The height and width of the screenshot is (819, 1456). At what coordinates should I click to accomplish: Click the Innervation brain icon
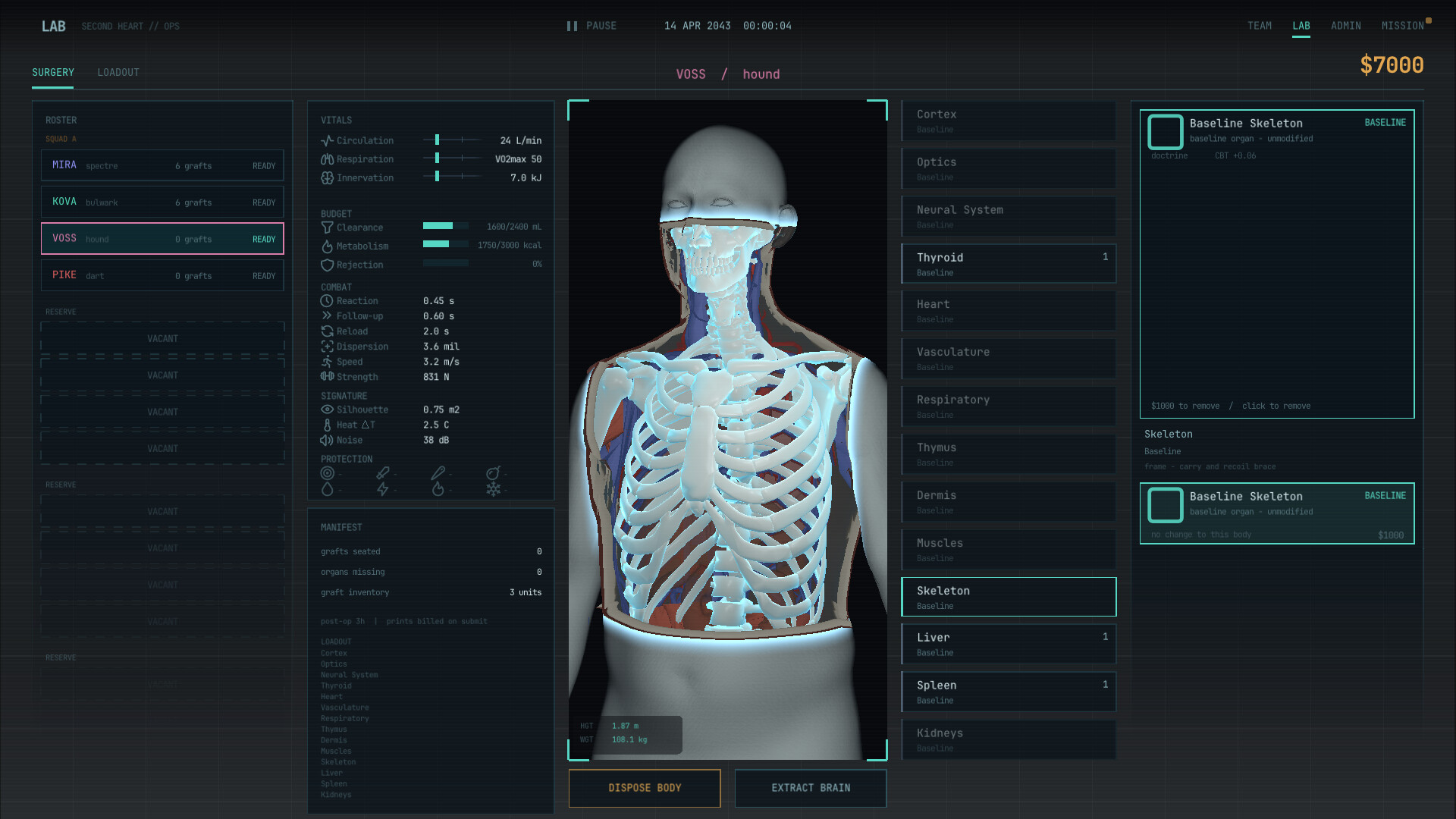pyautogui.click(x=327, y=178)
